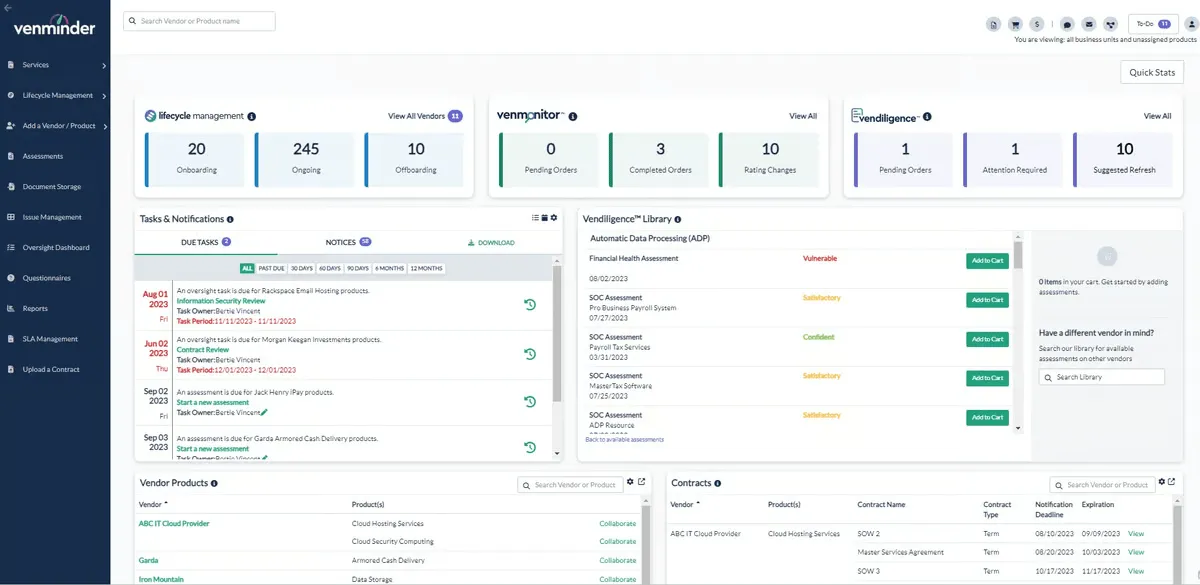Viewport: 1200px width, 585px height.
Task: Click the SLA Management sidebar icon
Action: pos(11,339)
